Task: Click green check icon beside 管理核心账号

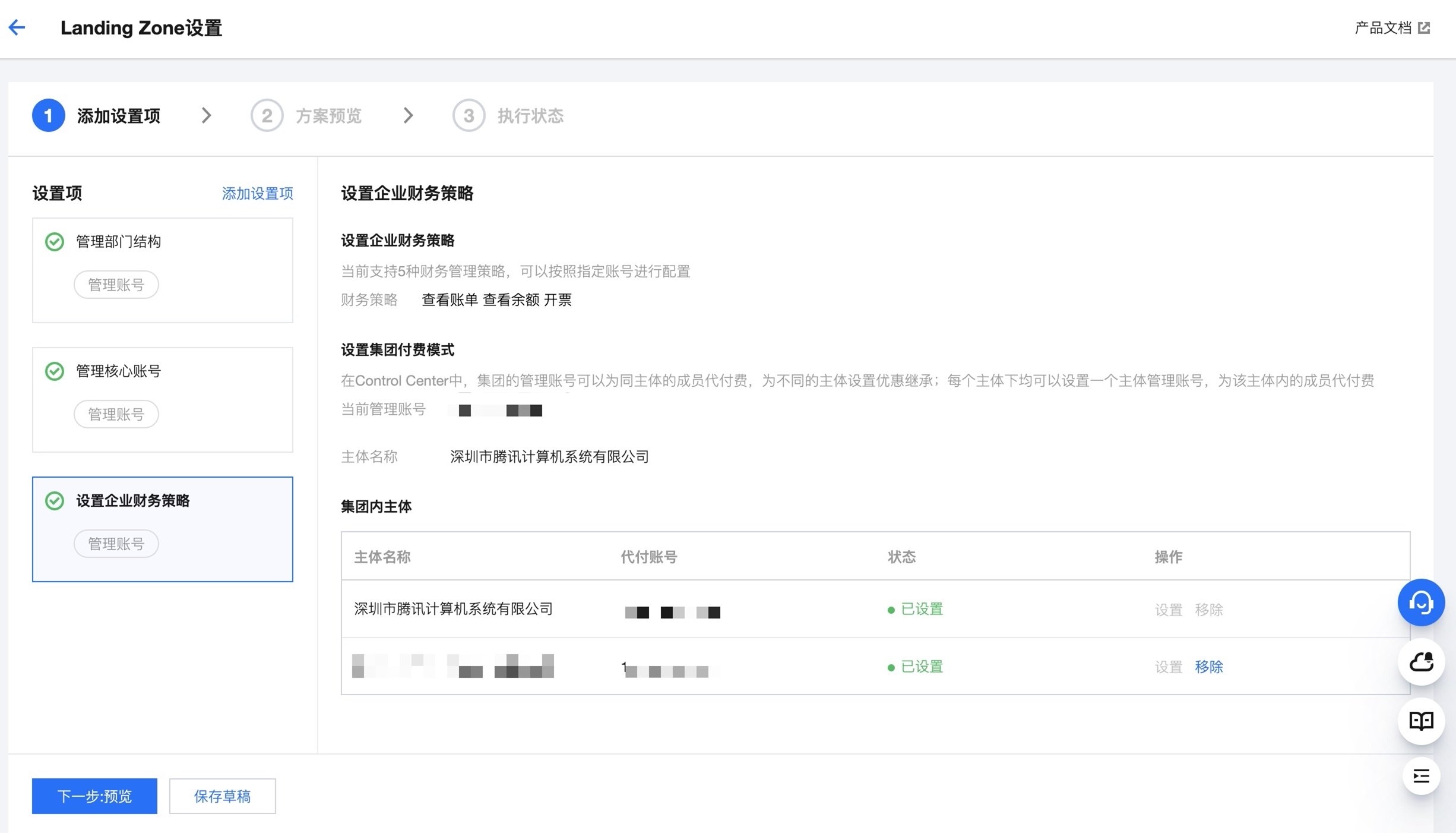Action: pyautogui.click(x=55, y=371)
